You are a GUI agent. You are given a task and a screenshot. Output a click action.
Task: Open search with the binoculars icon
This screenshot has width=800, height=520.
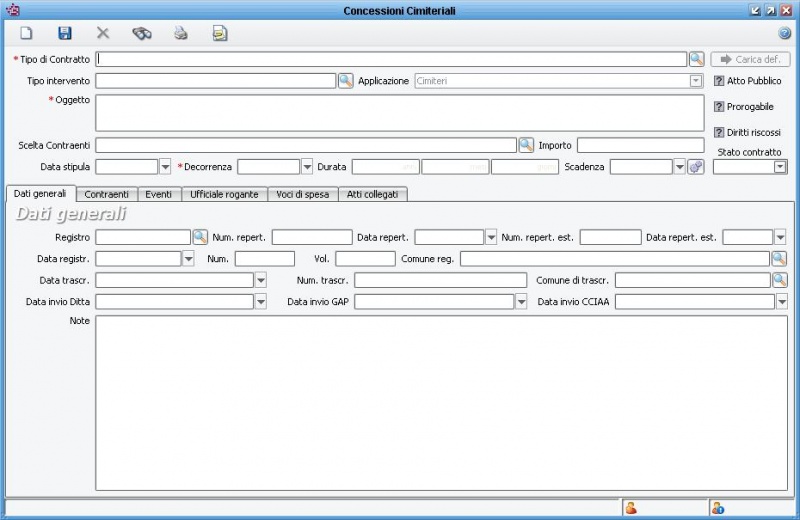tap(142, 33)
